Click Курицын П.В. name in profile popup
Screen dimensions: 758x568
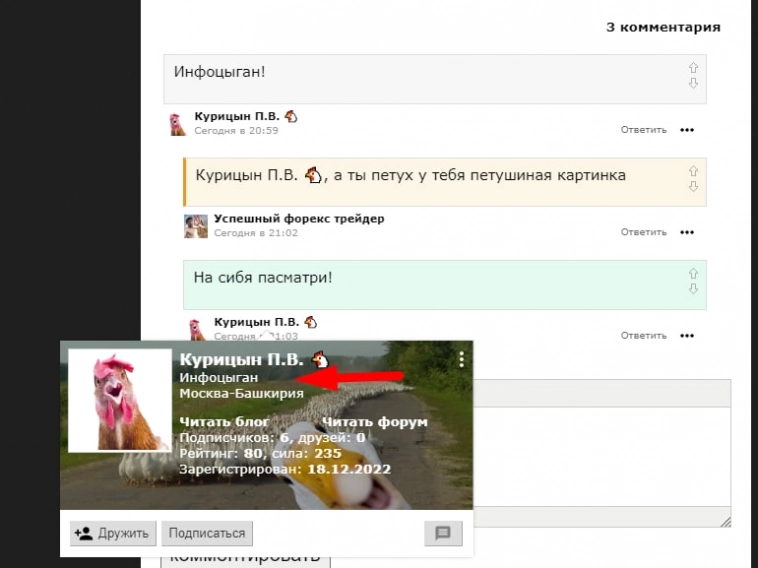click(241, 360)
